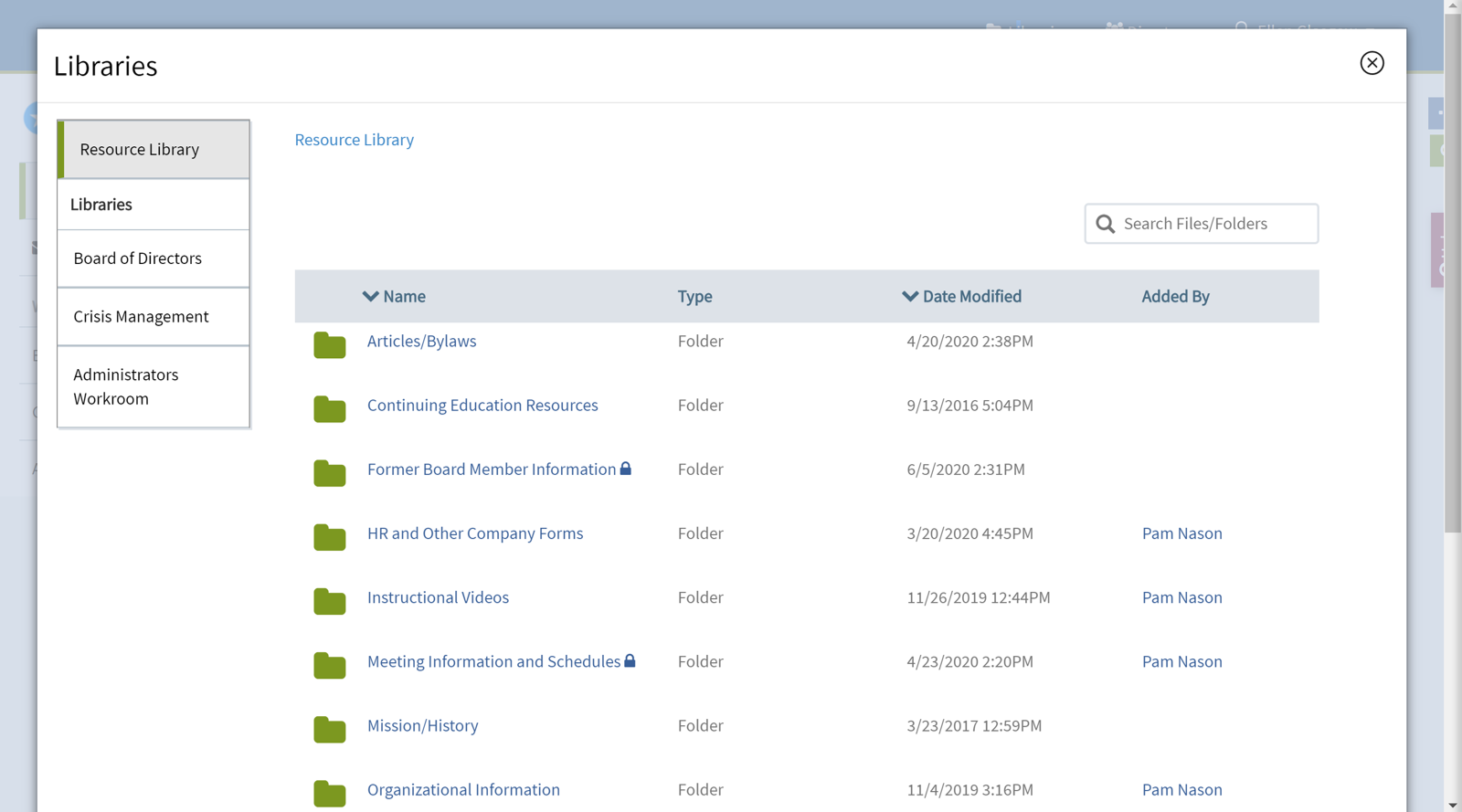Sort the list by Name column chevron
Image resolution: width=1462 pixels, height=812 pixels.
370,296
